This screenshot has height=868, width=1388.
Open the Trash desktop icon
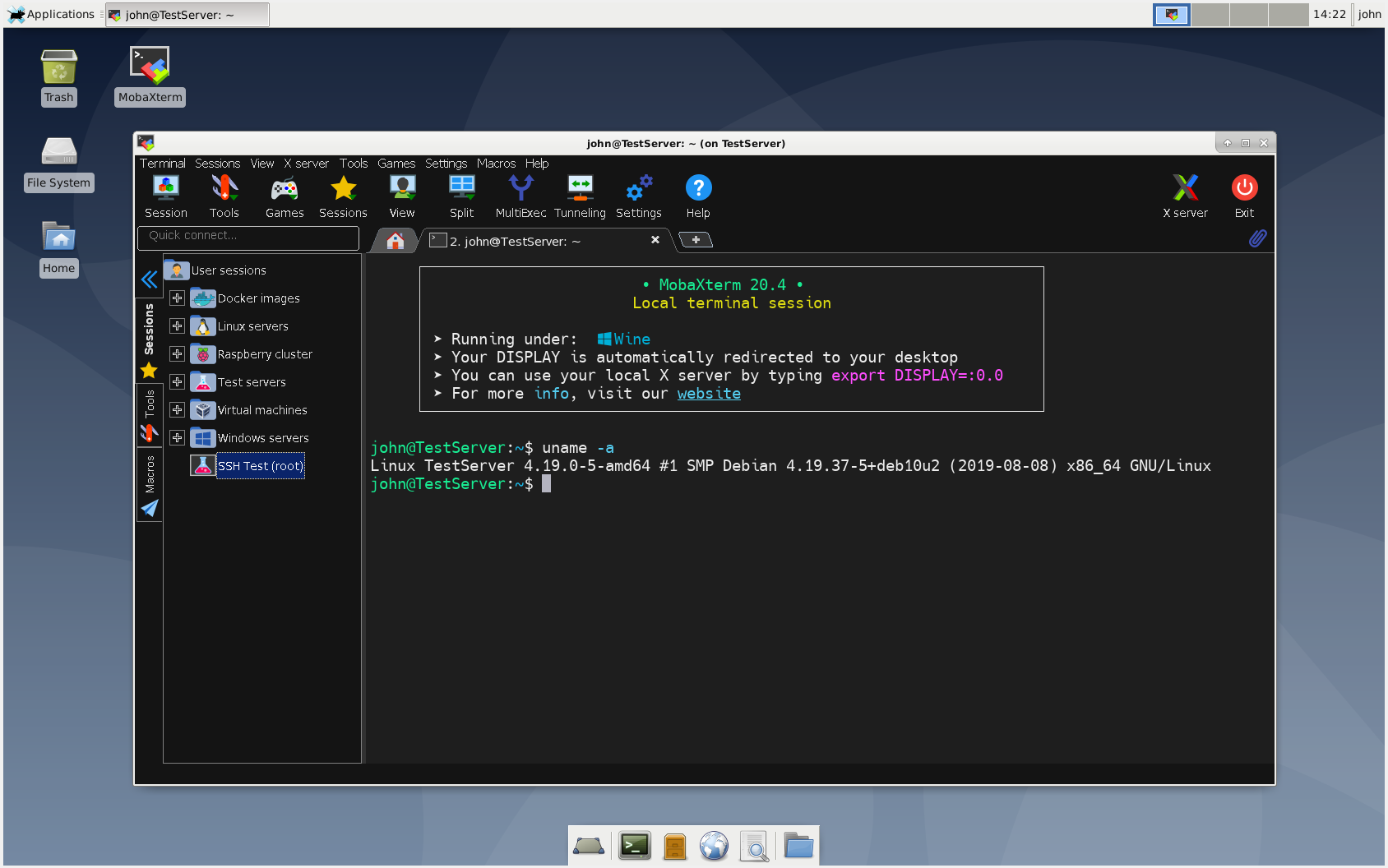[x=59, y=77]
